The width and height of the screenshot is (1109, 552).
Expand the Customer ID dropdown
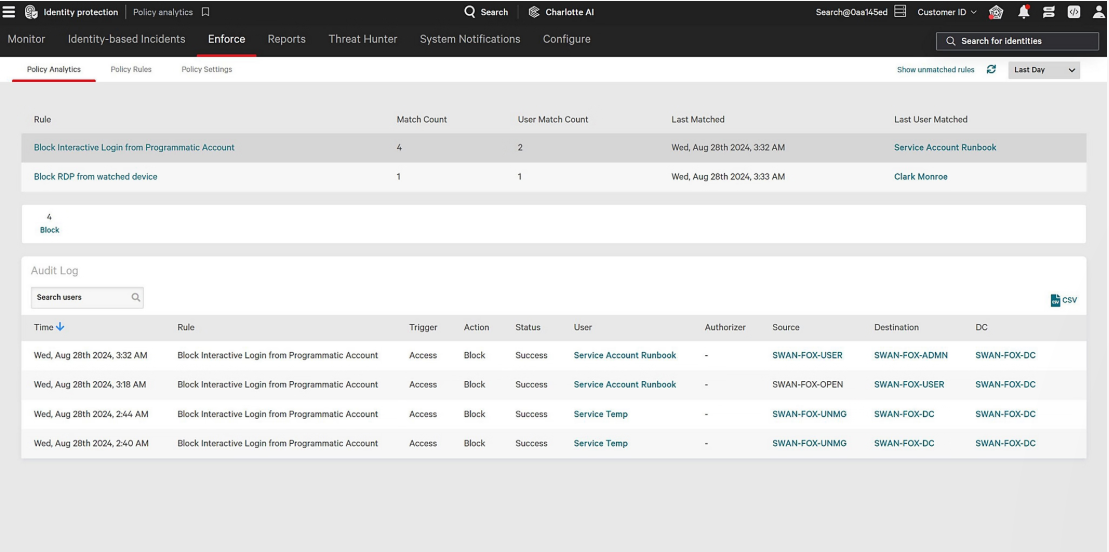947,12
